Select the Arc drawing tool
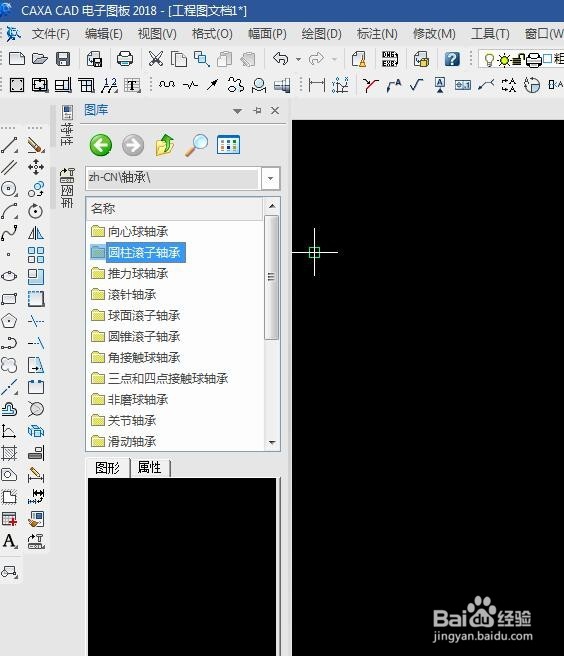564x656 pixels. click(x=9, y=211)
